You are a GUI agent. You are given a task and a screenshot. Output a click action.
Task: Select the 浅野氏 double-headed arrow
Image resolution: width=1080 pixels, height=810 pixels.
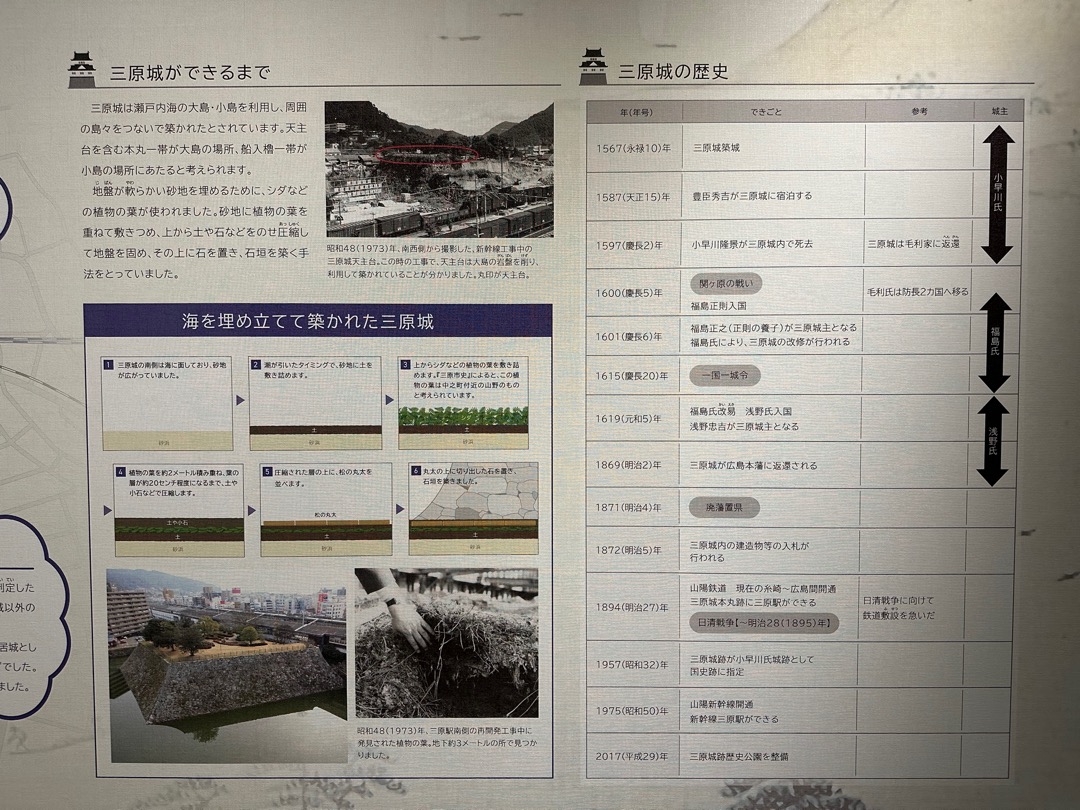993,441
